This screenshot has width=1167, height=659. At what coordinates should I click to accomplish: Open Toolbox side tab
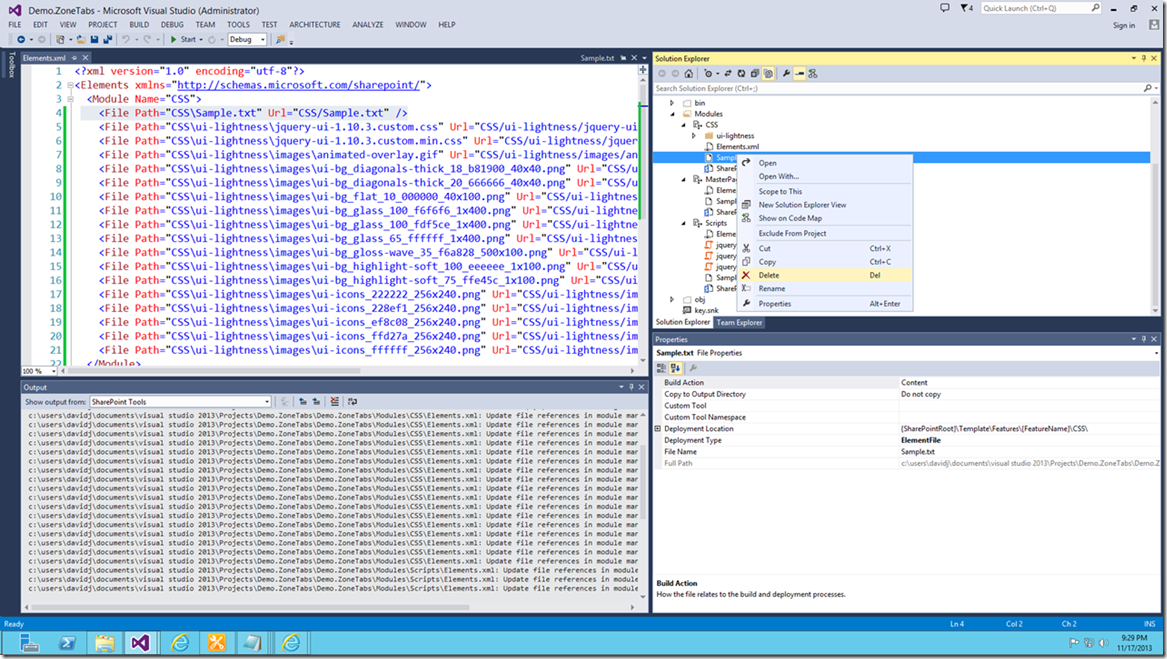point(11,65)
